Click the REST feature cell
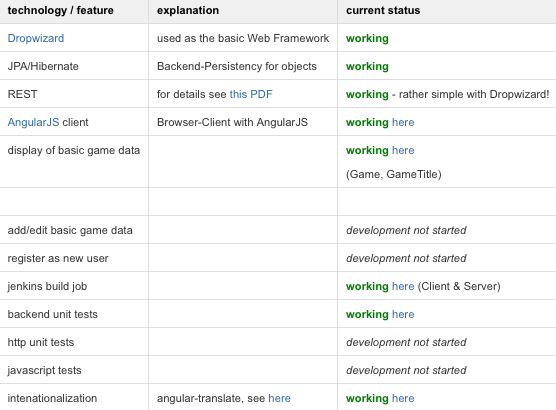Image resolution: width=556 pixels, height=410 pixels. point(74,94)
